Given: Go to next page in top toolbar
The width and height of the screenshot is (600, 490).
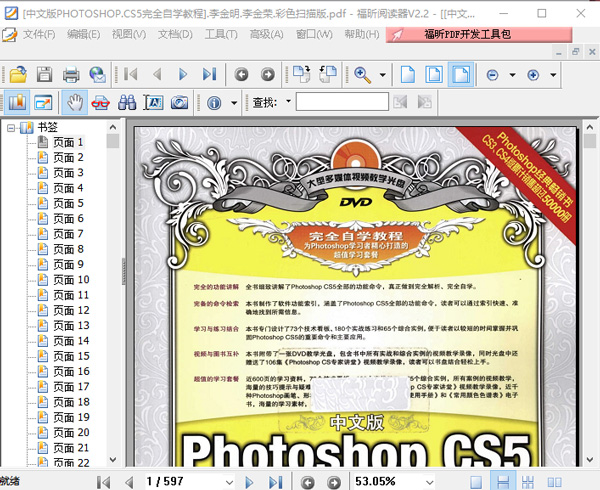Looking at the screenshot, I should (x=183, y=74).
